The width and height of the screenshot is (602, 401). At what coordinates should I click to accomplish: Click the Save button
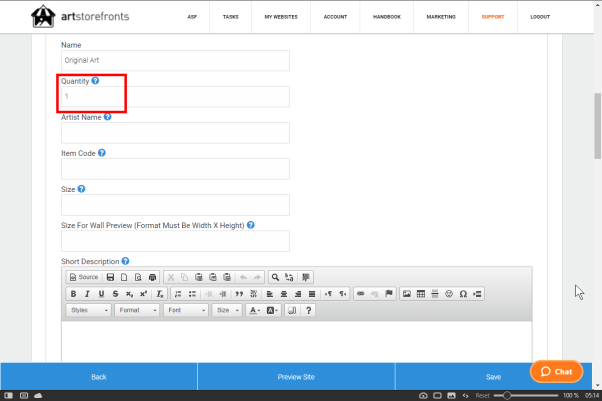(493, 377)
